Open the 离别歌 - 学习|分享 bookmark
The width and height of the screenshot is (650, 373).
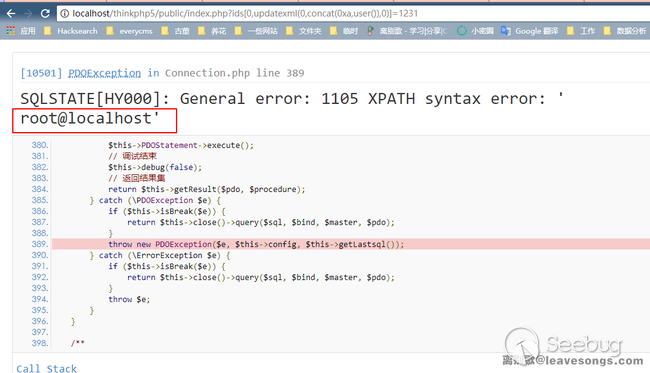pos(407,31)
